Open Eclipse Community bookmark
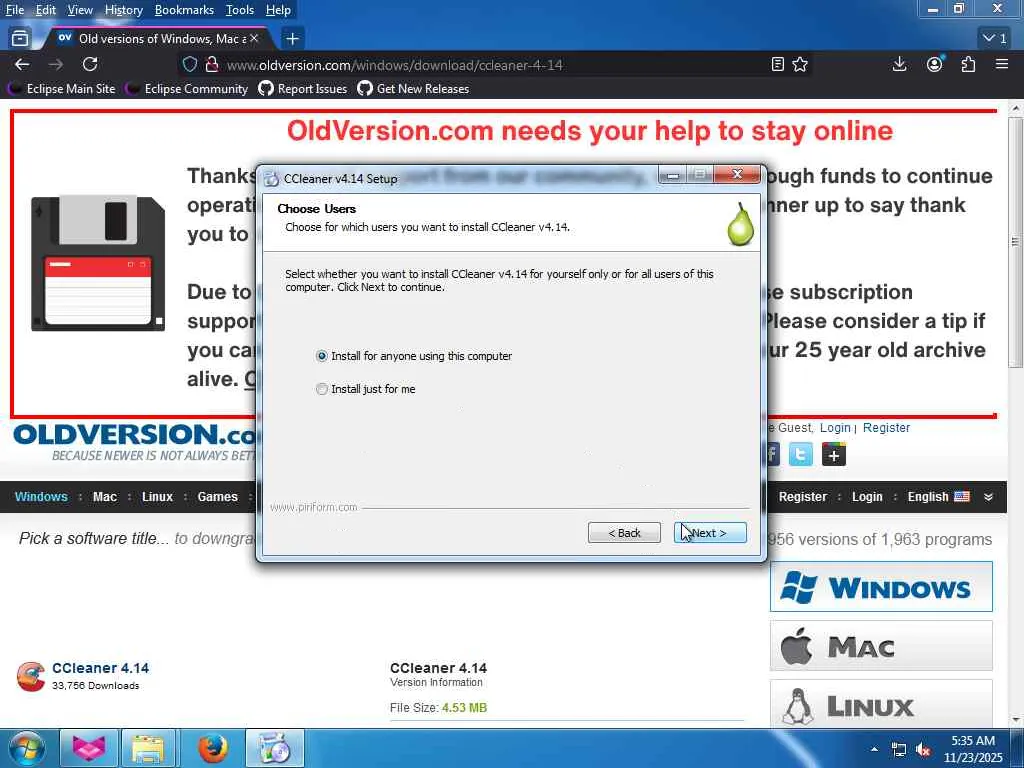Image resolution: width=1024 pixels, height=768 pixels. pos(188,89)
